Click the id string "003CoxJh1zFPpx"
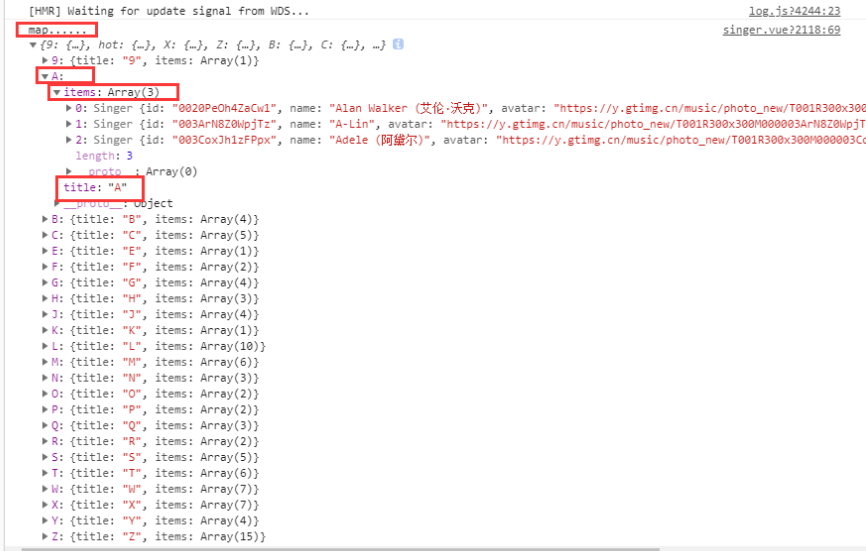The image size is (866, 551). pos(224,140)
